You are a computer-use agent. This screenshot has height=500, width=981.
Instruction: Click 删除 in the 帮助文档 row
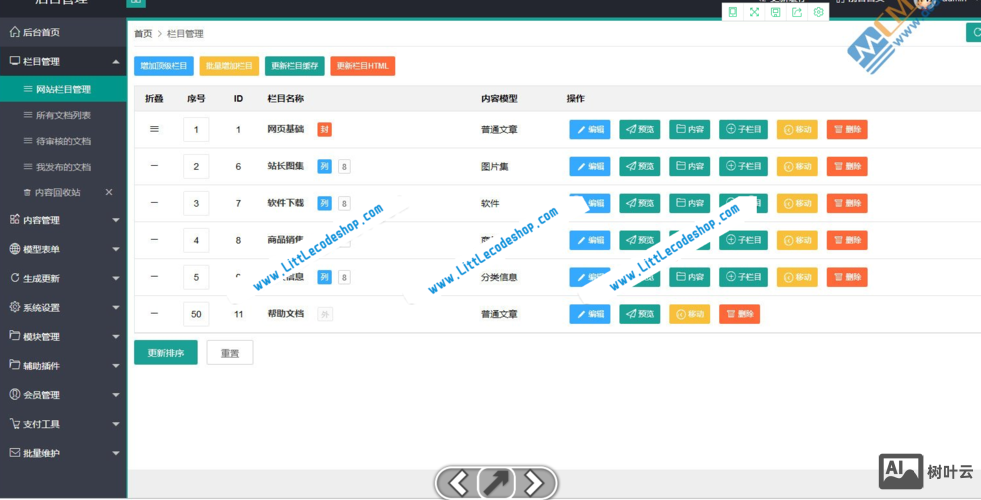pos(740,314)
